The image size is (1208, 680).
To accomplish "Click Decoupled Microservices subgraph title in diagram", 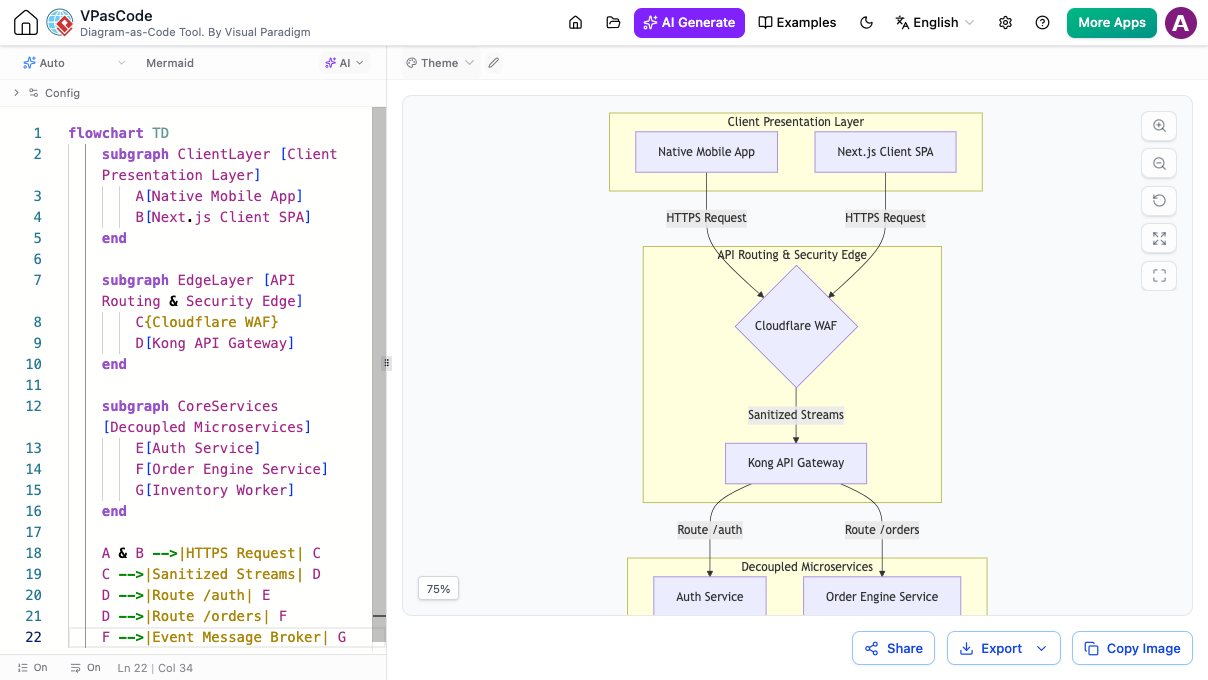I will pos(807,567).
